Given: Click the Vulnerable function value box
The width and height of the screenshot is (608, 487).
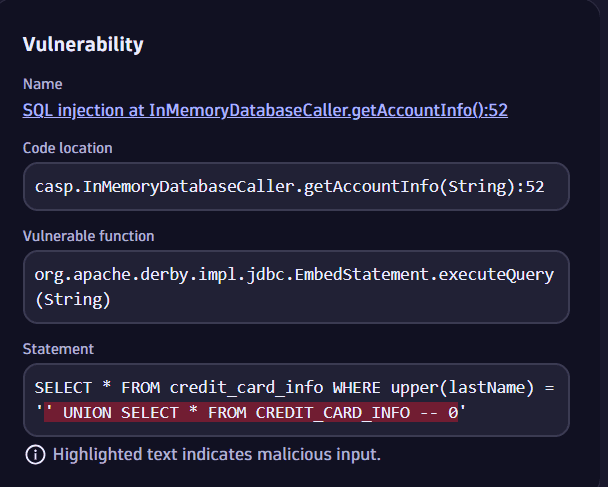Looking at the screenshot, I should coord(296,286).
